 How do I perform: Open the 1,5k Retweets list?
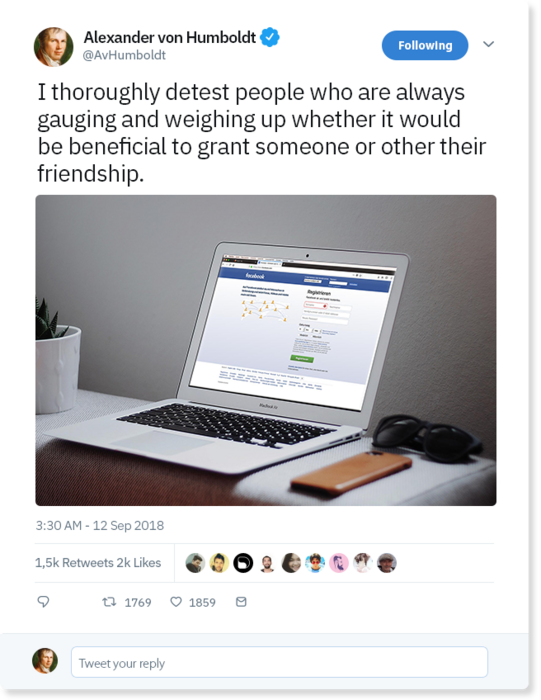point(74,562)
